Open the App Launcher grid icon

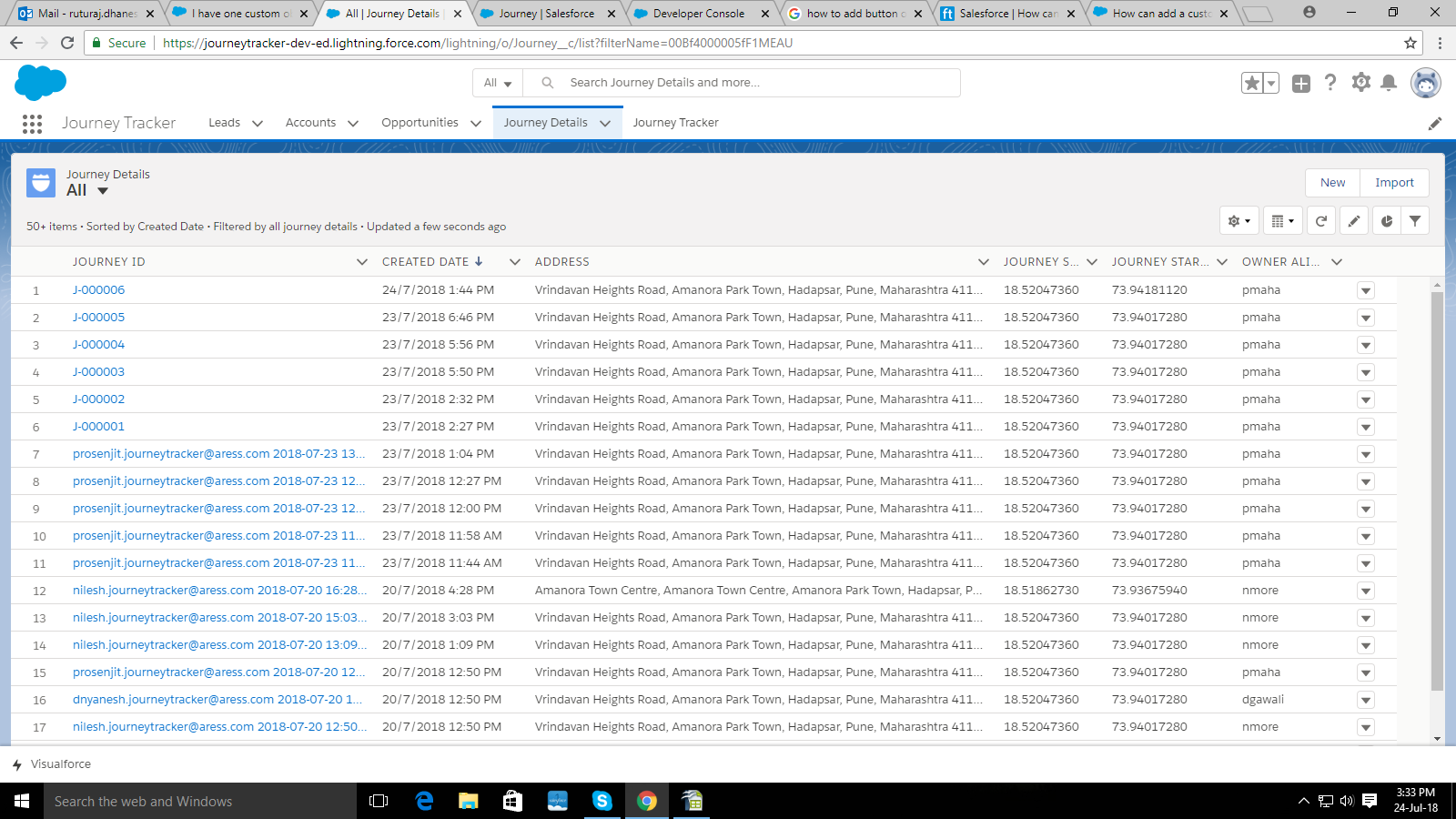pyautogui.click(x=32, y=124)
